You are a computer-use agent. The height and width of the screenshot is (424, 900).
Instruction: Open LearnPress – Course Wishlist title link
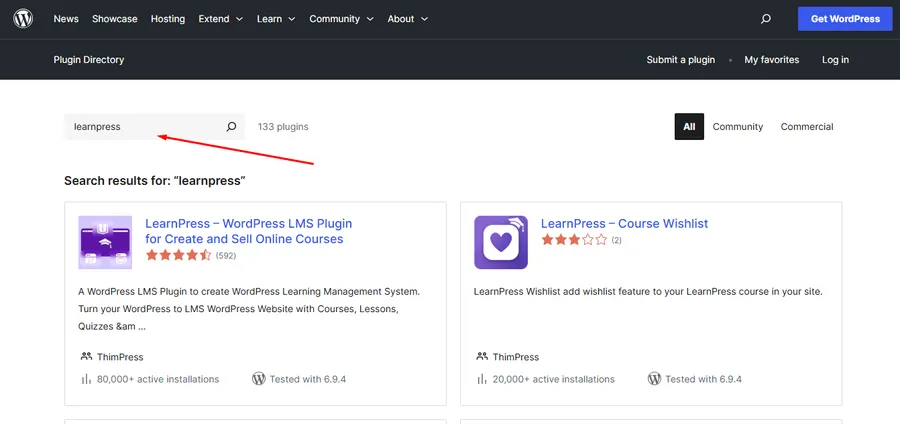[624, 224]
